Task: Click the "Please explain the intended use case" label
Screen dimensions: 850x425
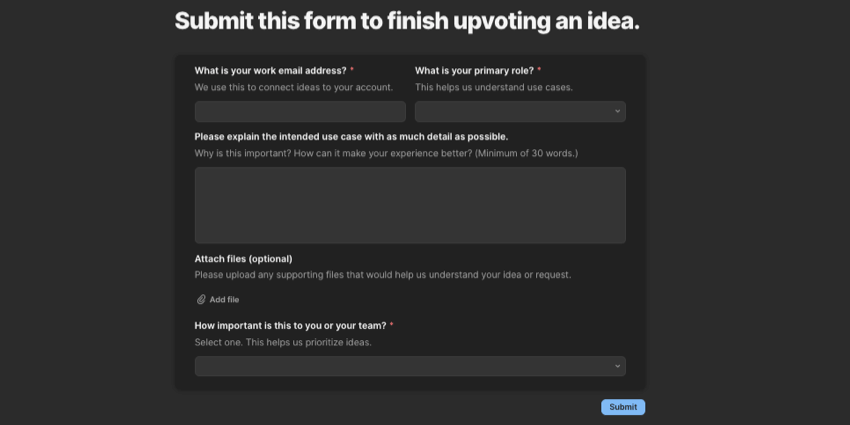Action: tap(351, 137)
